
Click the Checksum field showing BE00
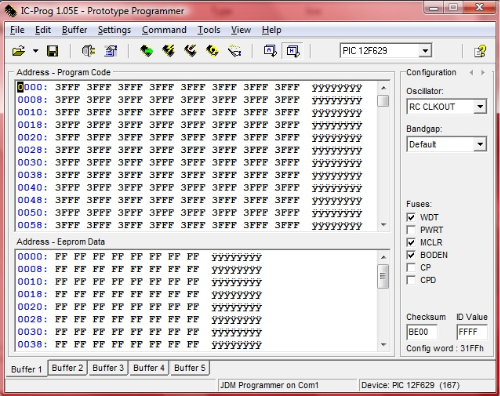[422, 332]
